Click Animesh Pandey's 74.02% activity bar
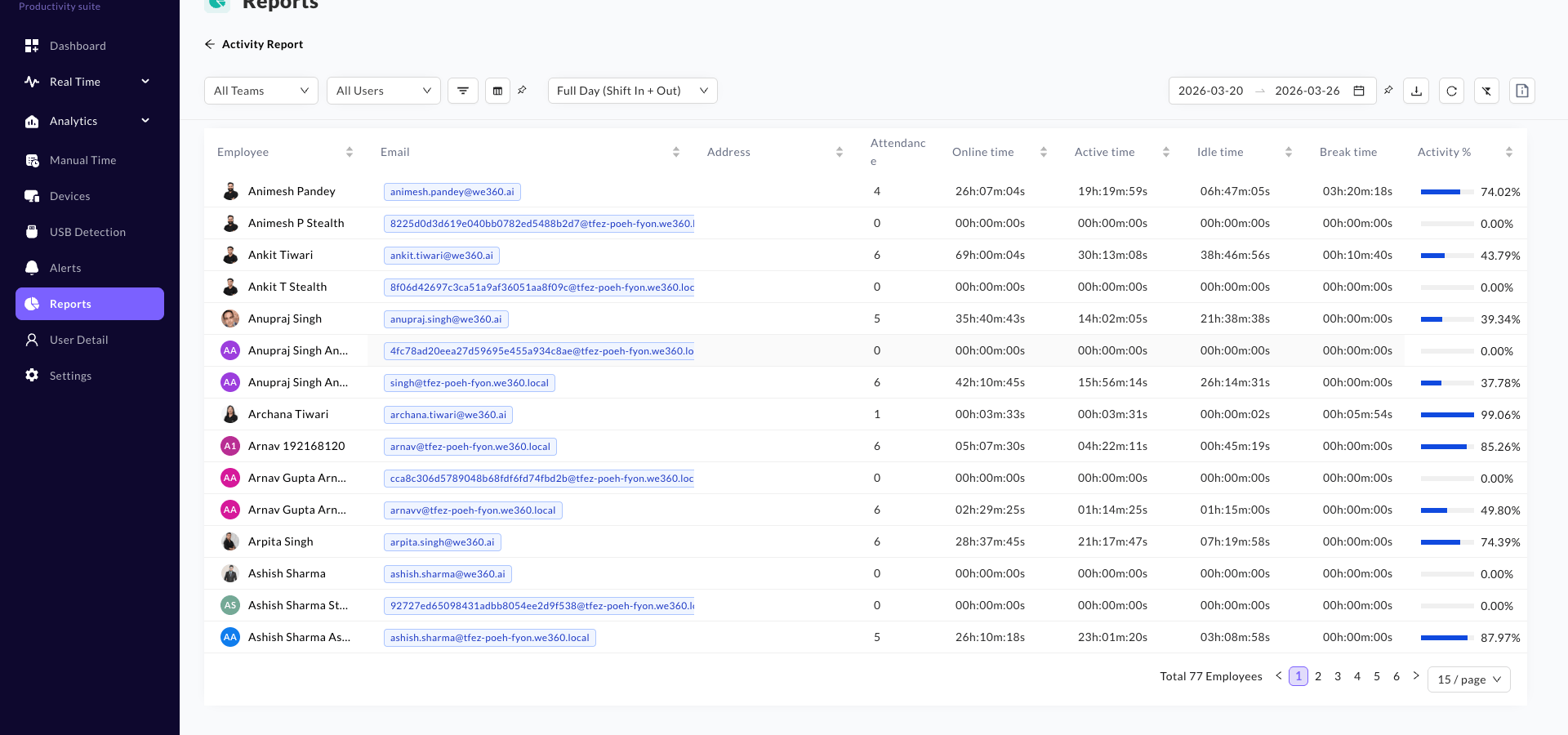 tap(1447, 192)
